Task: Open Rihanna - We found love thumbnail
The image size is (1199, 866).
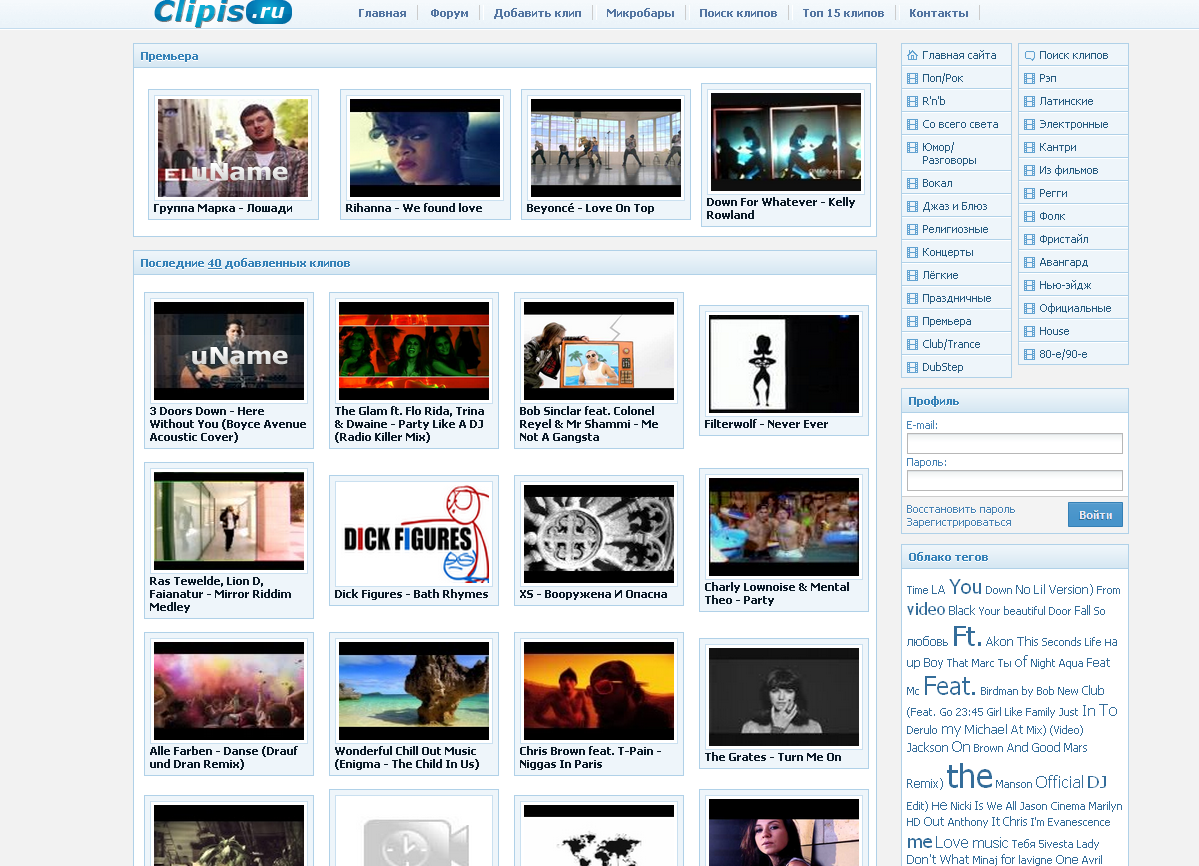Action: coord(424,148)
